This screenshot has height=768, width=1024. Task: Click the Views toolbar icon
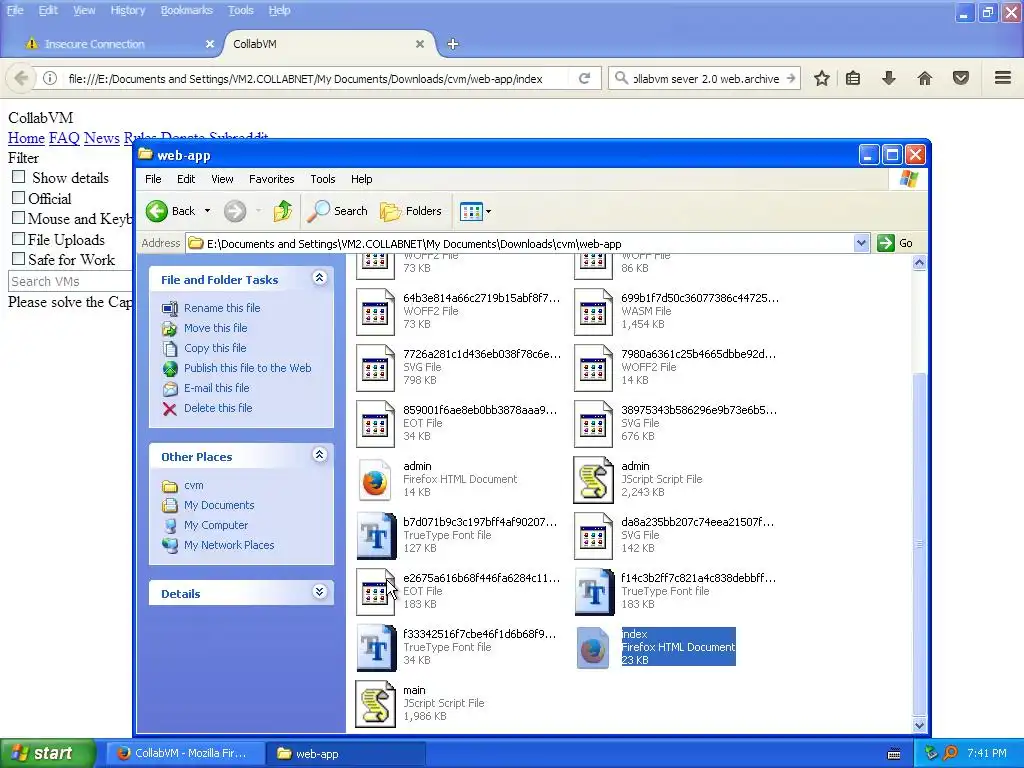tap(471, 212)
